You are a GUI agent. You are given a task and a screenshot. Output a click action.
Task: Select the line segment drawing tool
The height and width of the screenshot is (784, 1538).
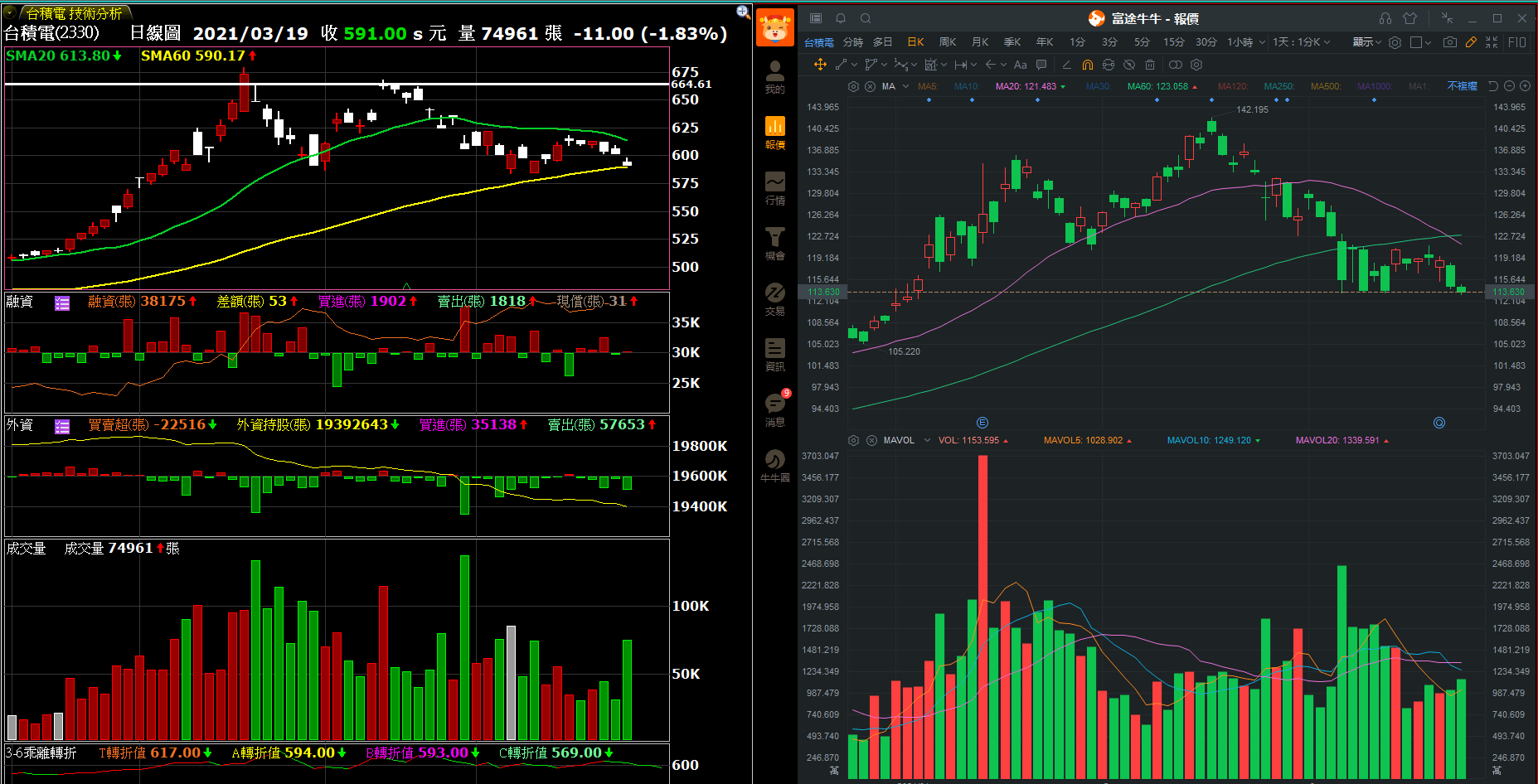pos(841,65)
